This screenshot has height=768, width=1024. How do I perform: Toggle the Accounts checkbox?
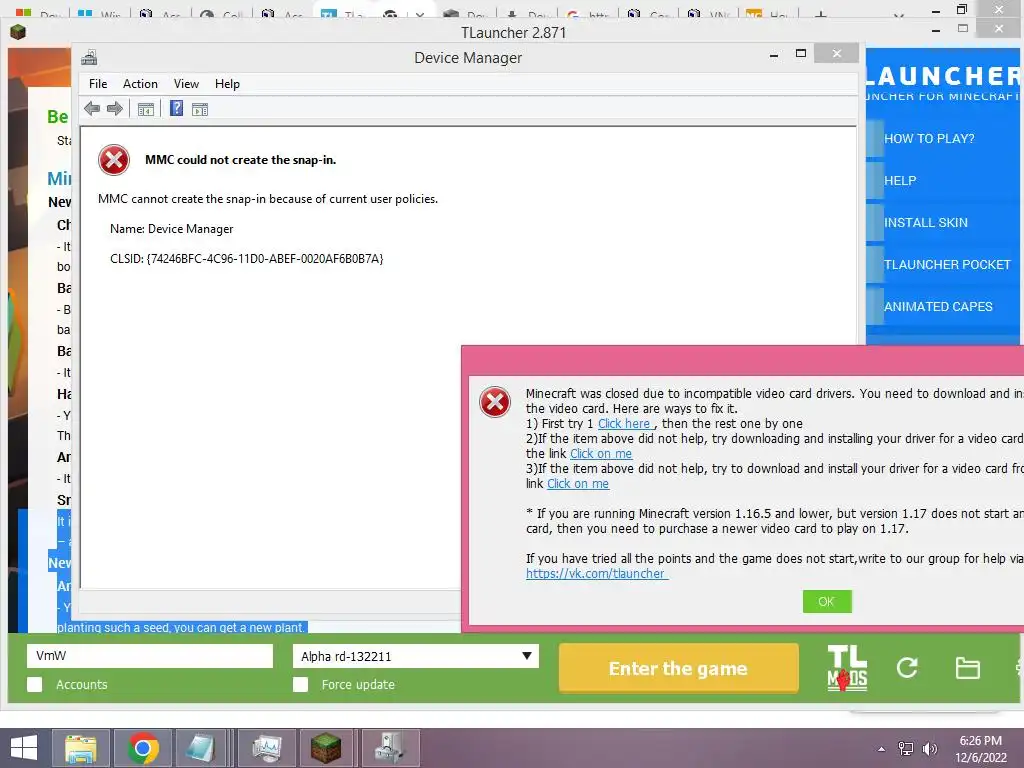[x=35, y=684]
